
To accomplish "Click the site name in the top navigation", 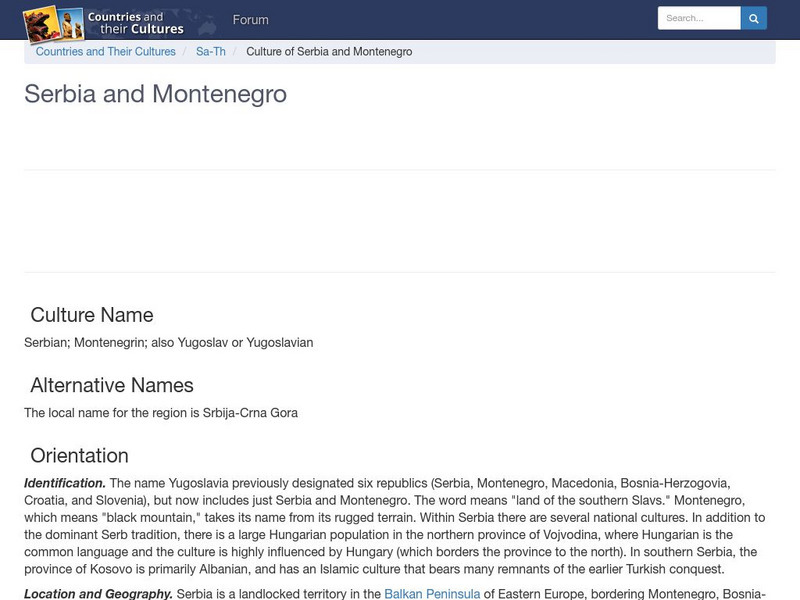I will pos(136,19).
